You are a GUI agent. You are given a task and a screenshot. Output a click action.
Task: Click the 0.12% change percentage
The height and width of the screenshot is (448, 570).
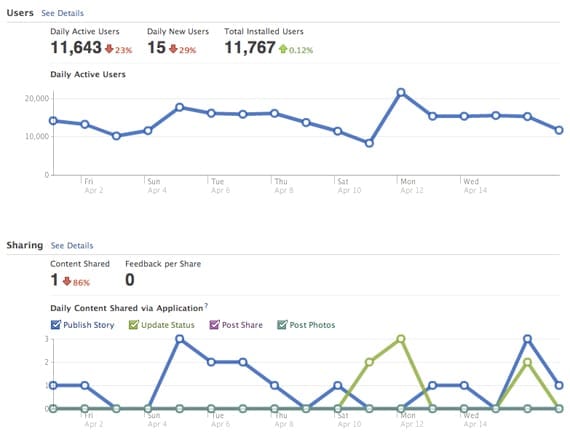click(301, 50)
